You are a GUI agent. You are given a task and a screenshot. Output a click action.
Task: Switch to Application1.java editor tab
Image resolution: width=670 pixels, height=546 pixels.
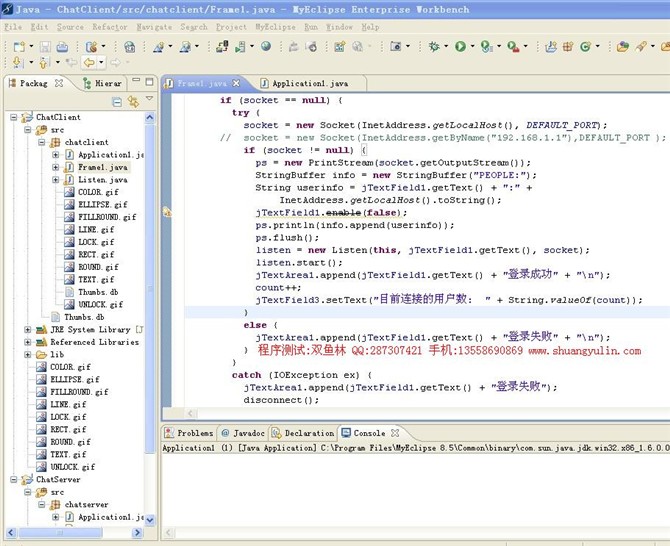pyautogui.click(x=310, y=83)
